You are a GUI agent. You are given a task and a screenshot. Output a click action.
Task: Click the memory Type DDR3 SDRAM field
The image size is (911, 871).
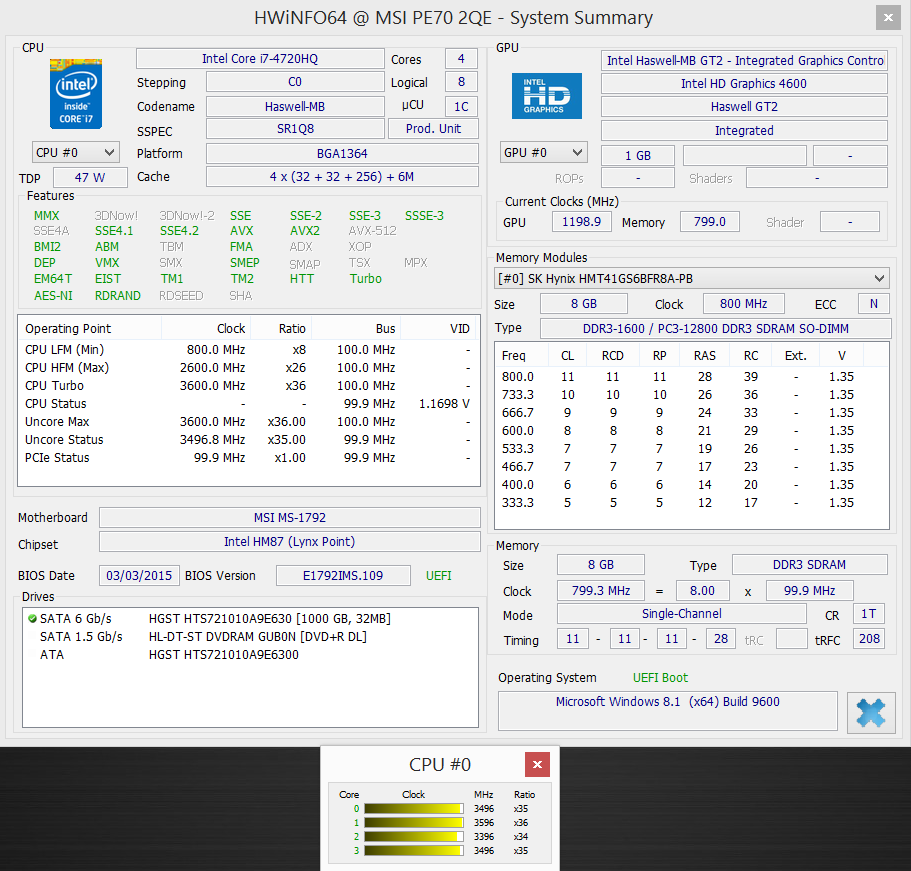click(x=809, y=564)
